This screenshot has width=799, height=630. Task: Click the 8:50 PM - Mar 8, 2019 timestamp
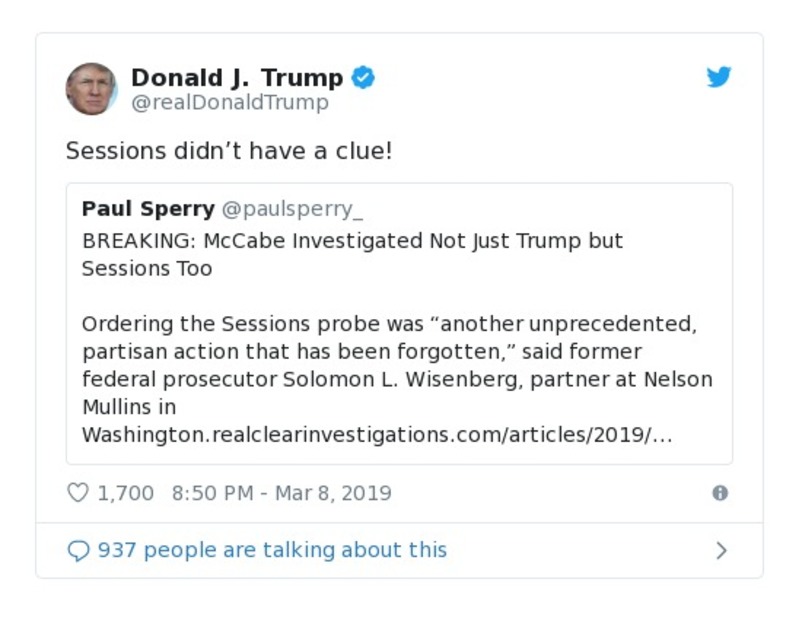click(281, 493)
